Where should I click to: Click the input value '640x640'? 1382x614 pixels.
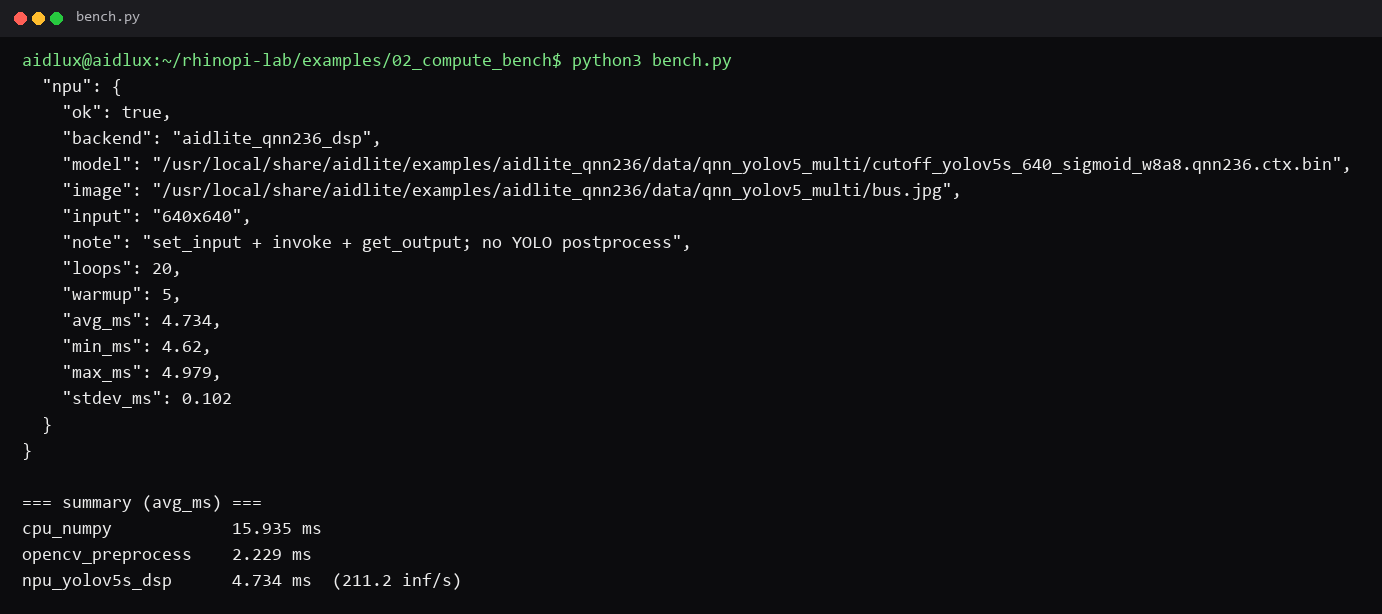point(202,217)
